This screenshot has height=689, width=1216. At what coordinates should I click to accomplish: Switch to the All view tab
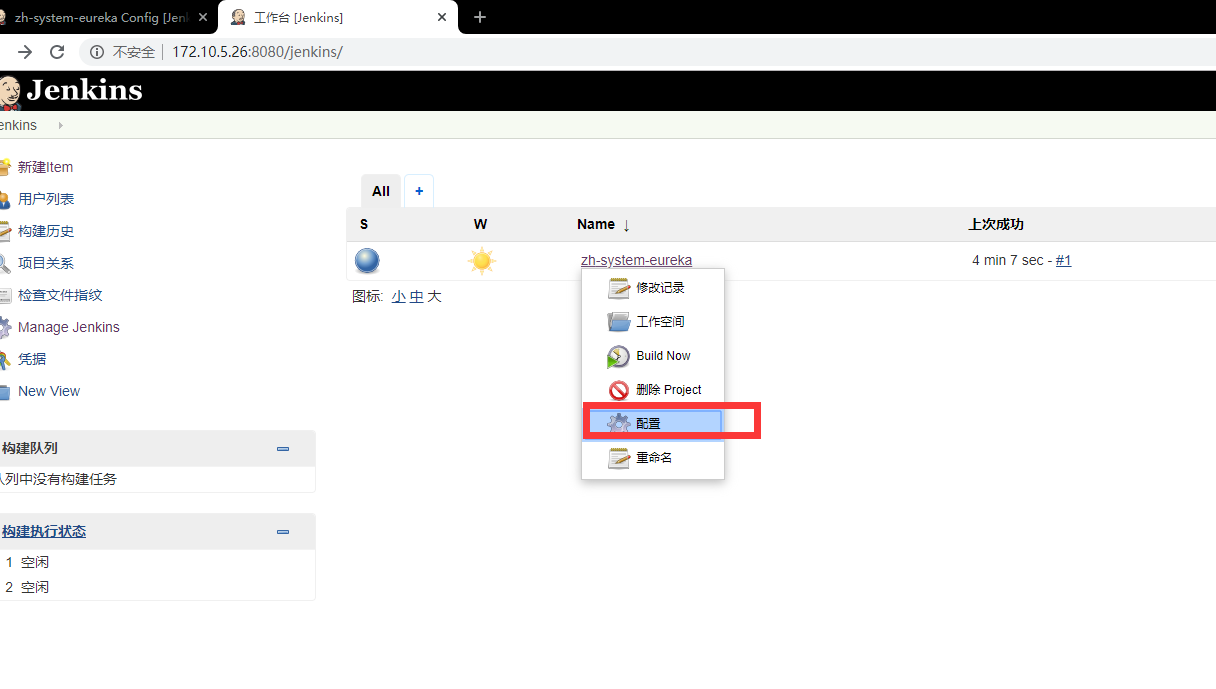pyautogui.click(x=381, y=191)
